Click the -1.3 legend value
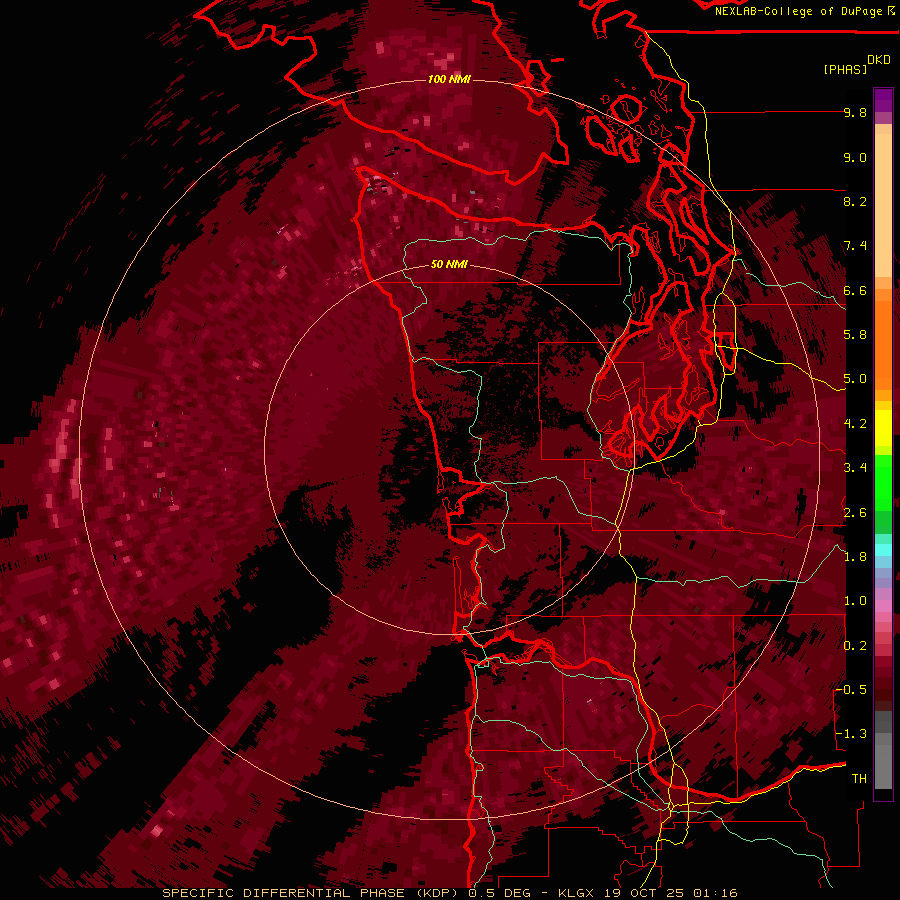The image size is (900, 900). point(851,735)
